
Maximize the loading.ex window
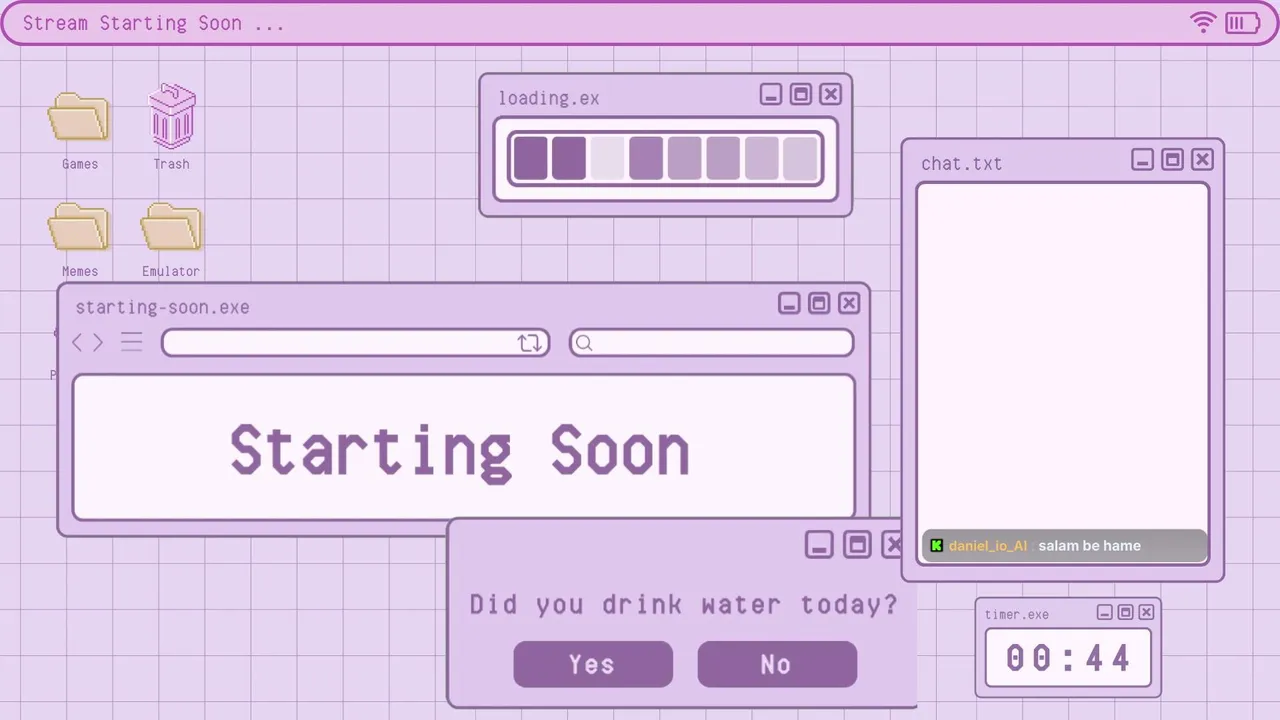pyautogui.click(x=800, y=94)
